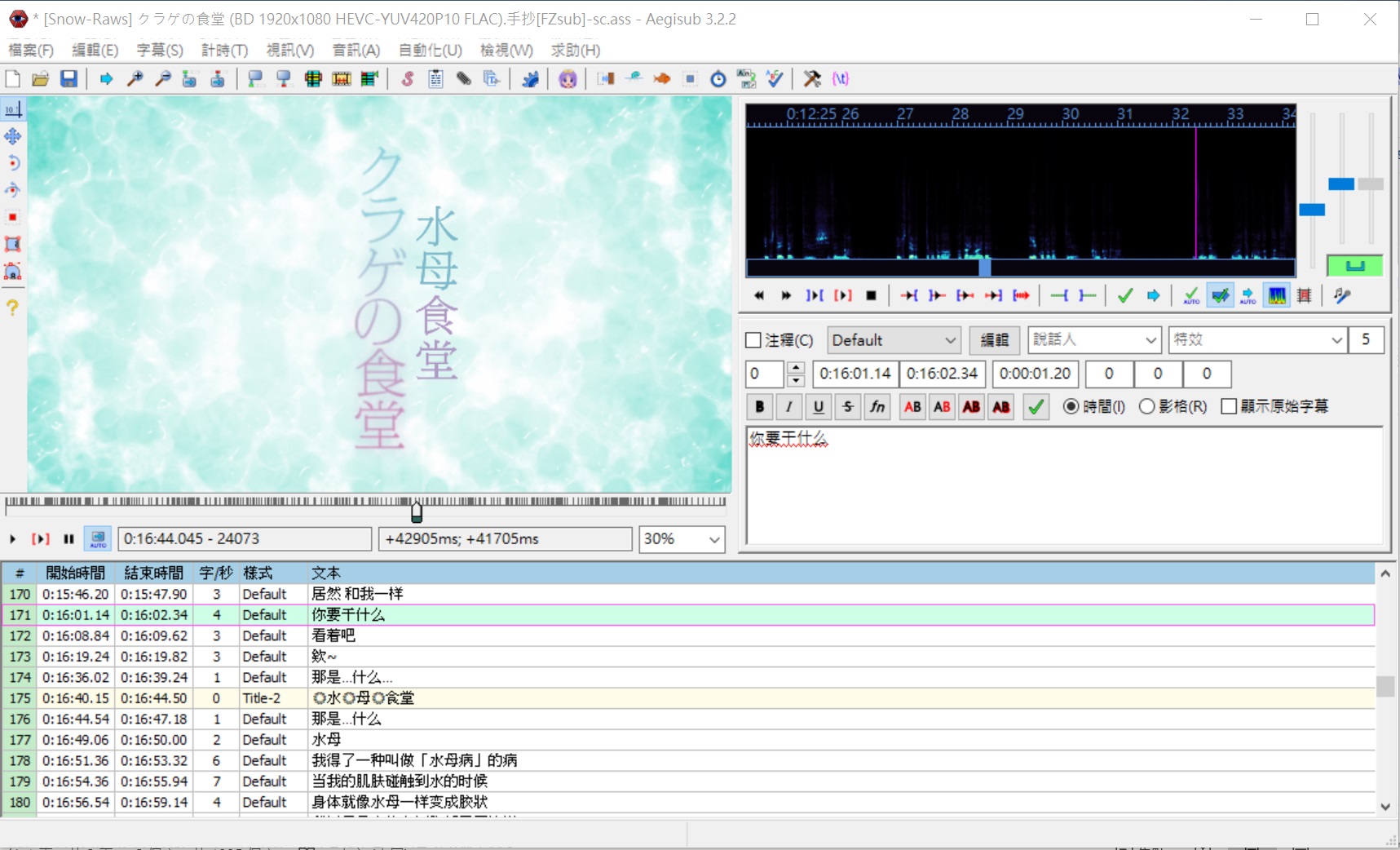Open the 編輯(E) menu
The image size is (1400, 850).
coord(95,50)
